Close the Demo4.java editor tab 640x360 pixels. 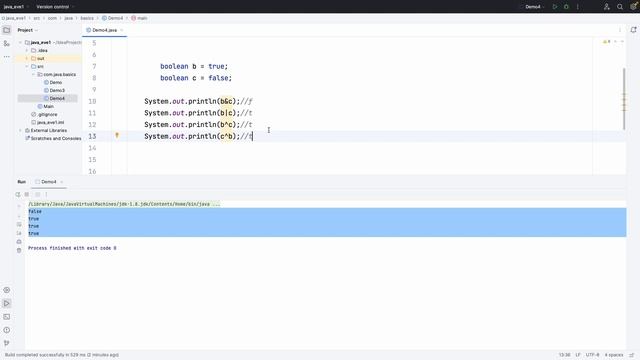[122, 30]
